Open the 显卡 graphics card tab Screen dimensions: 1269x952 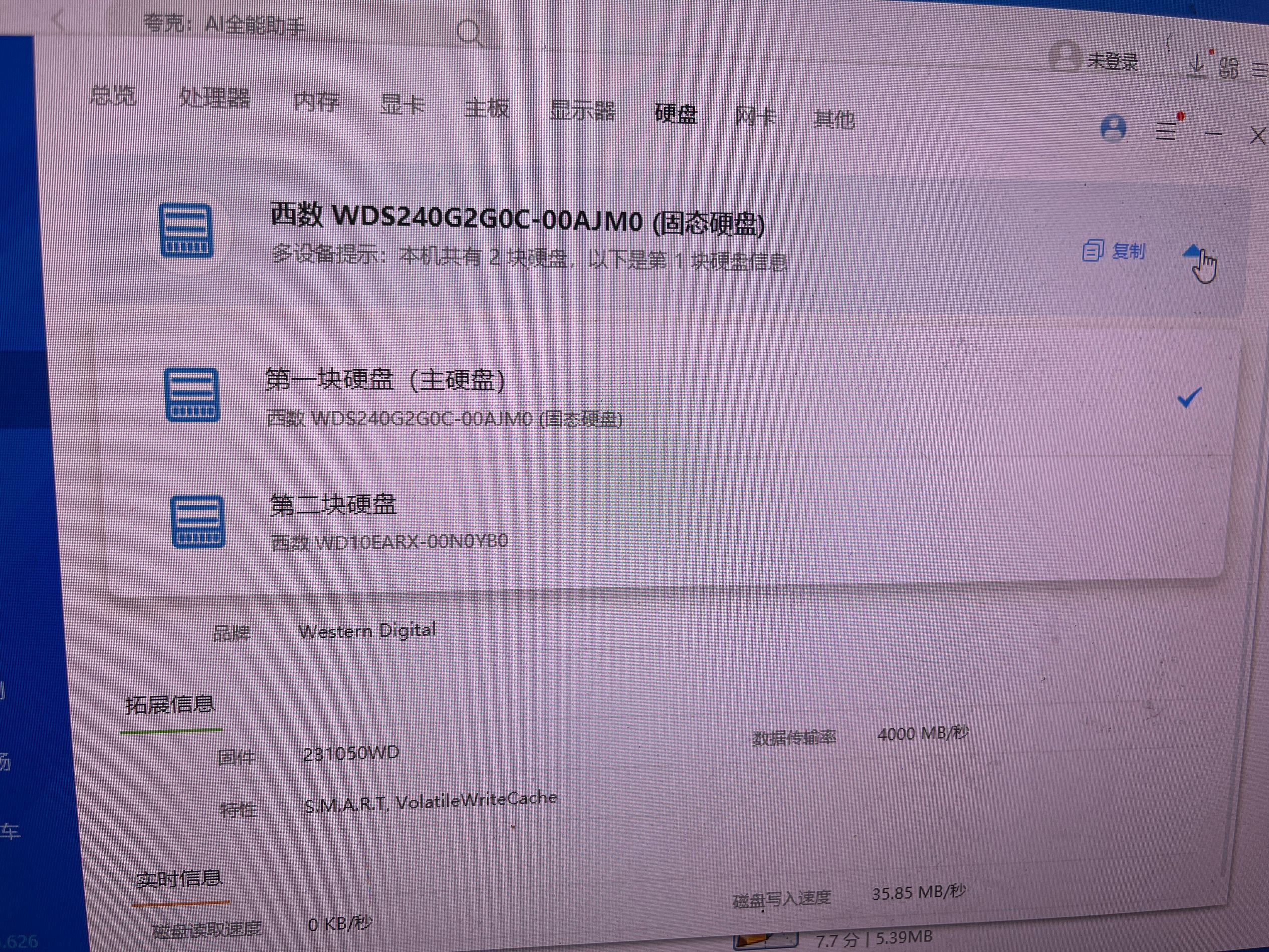(402, 105)
